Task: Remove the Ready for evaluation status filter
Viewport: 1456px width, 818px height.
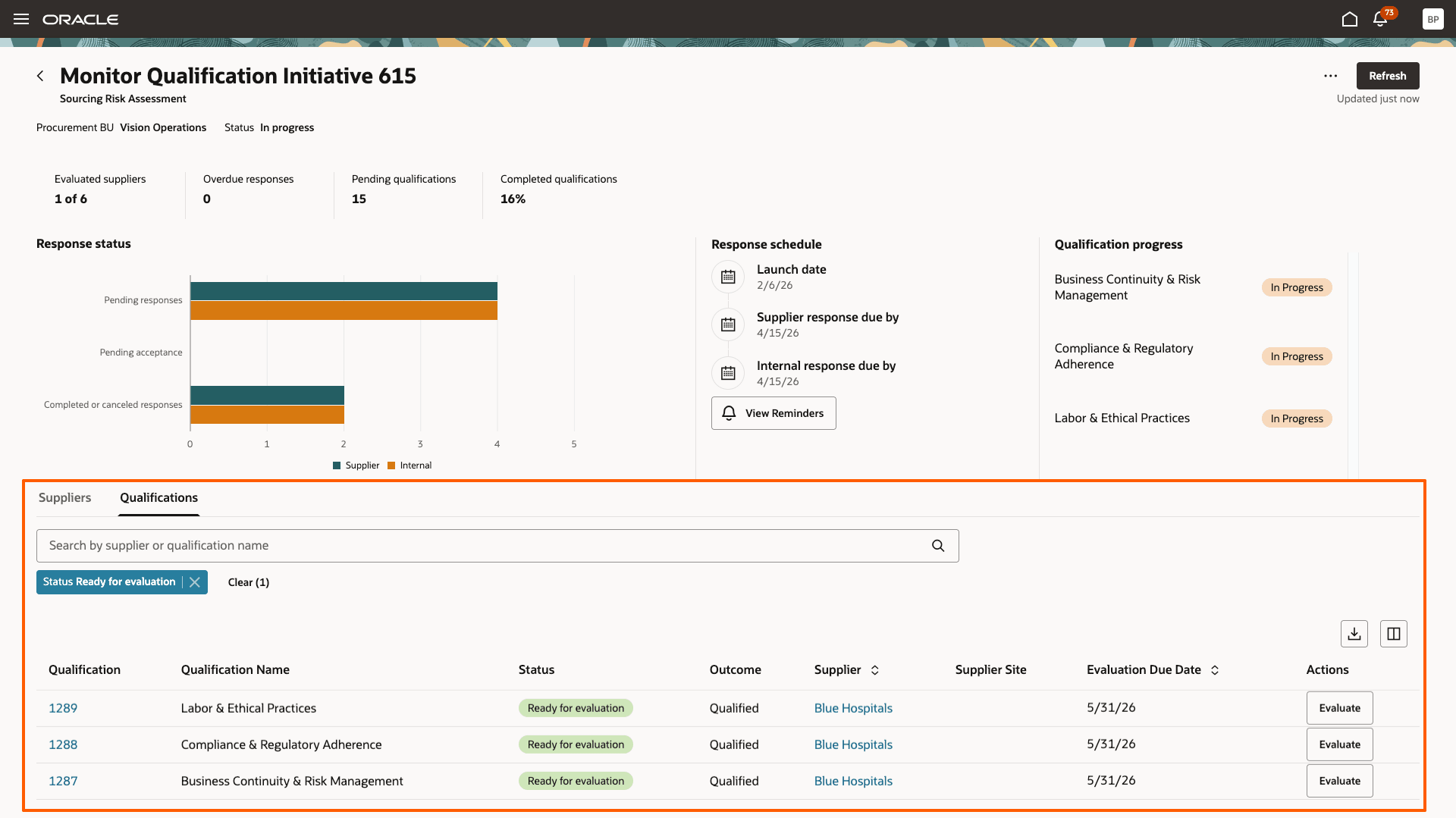Action: click(195, 582)
